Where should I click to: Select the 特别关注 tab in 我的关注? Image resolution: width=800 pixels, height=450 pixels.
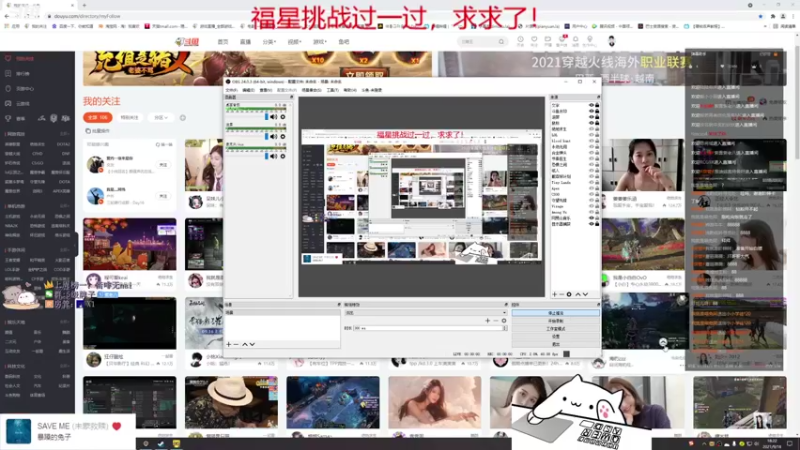click(129, 118)
